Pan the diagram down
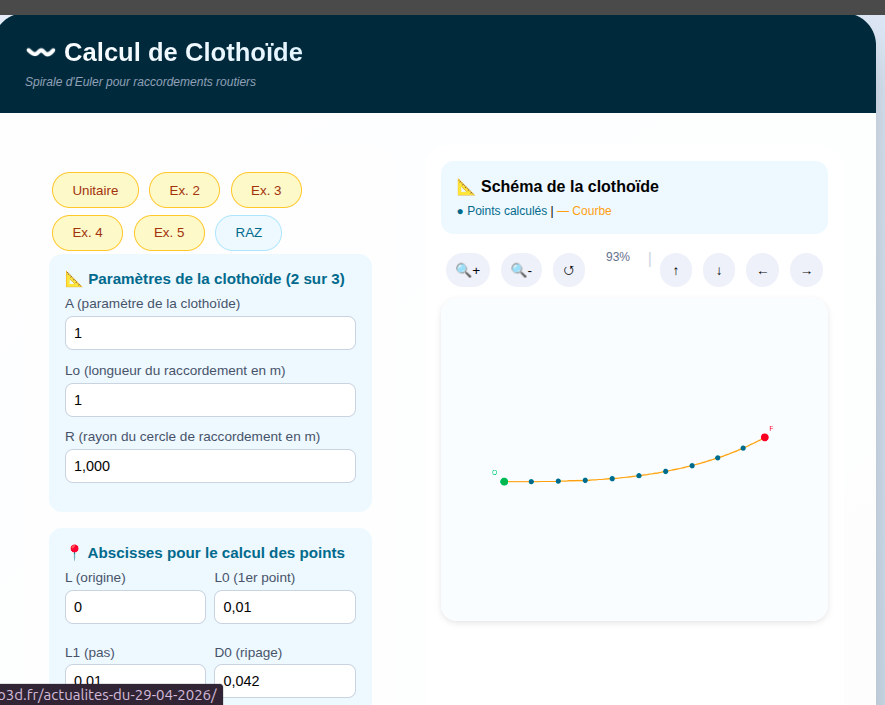The image size is (885, 705). 719,270
